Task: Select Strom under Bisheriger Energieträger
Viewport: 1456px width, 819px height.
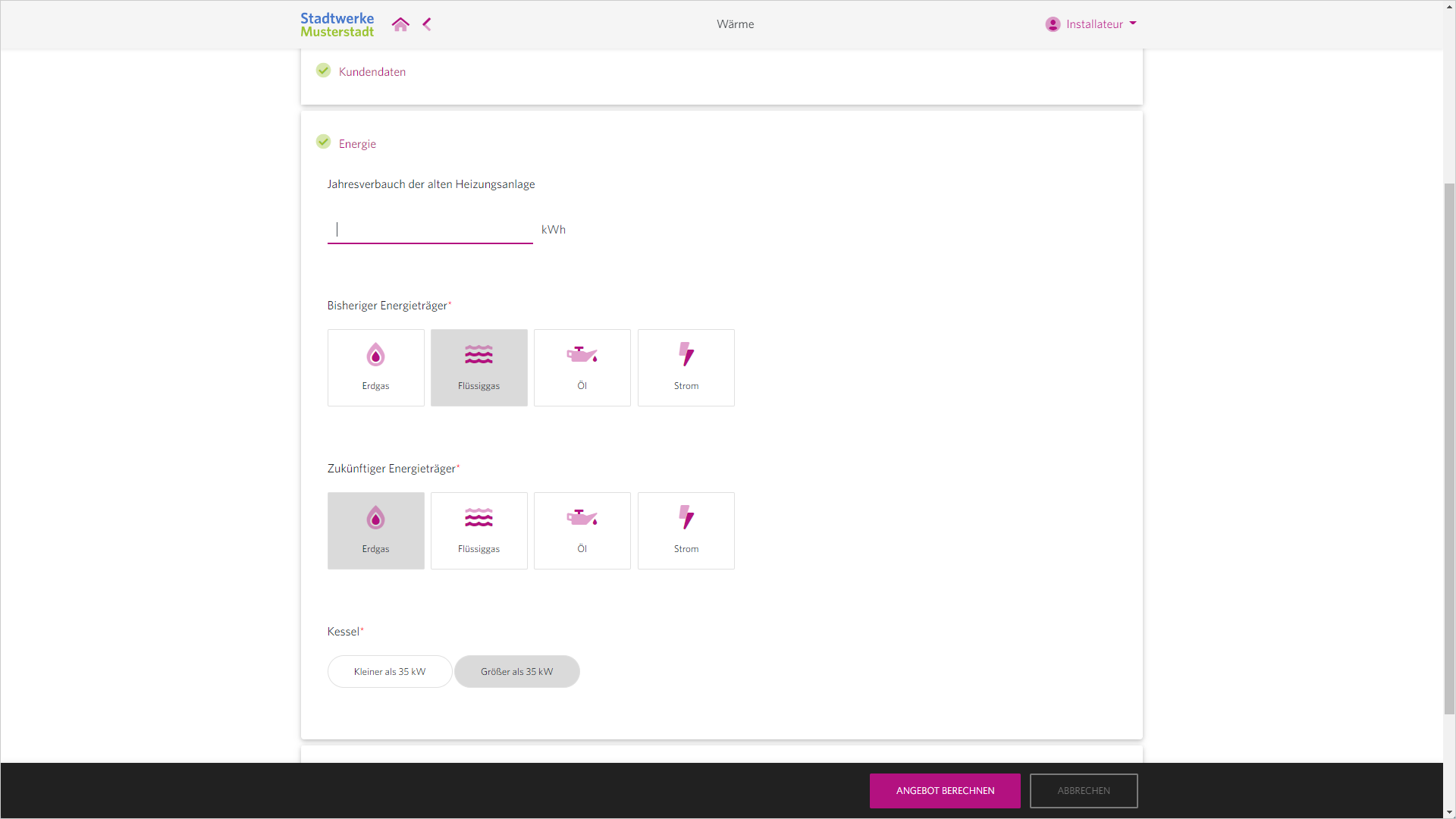Action: (x=686, y=368)
